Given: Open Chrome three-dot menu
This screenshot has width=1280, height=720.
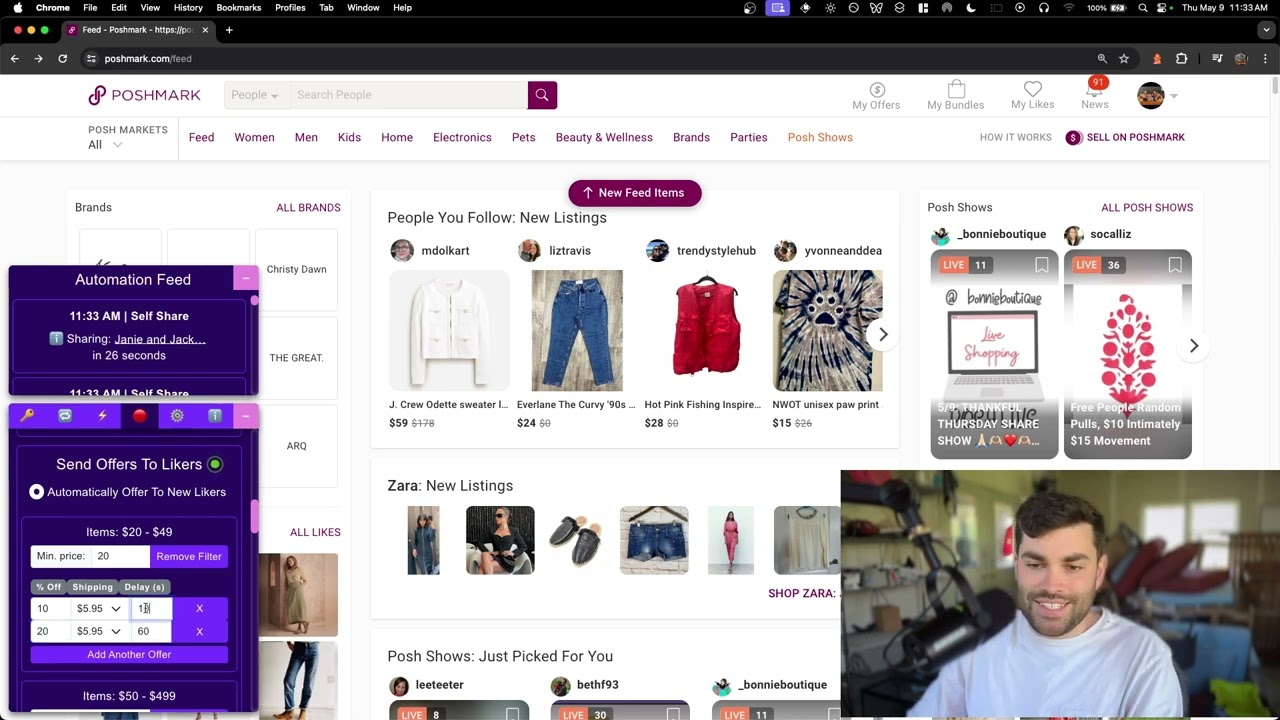Looking at the screenshot, I should (1265, 59).
